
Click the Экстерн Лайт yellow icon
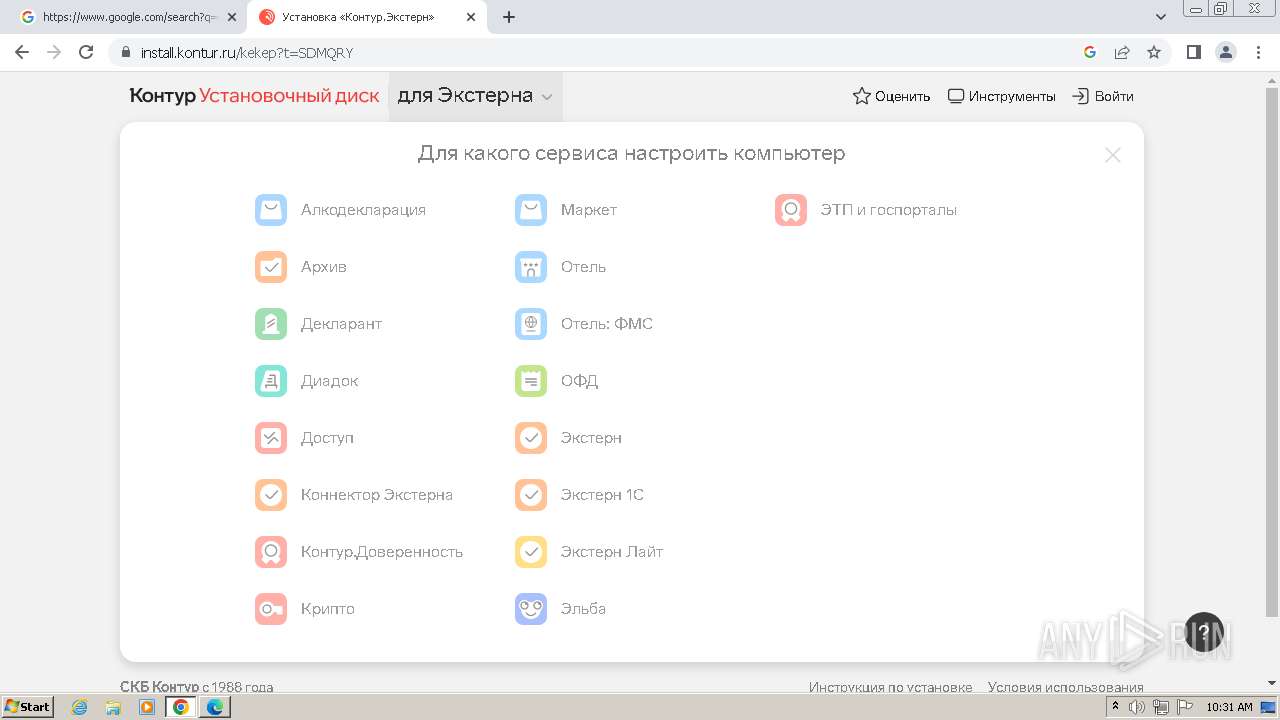tap(531, 552)
